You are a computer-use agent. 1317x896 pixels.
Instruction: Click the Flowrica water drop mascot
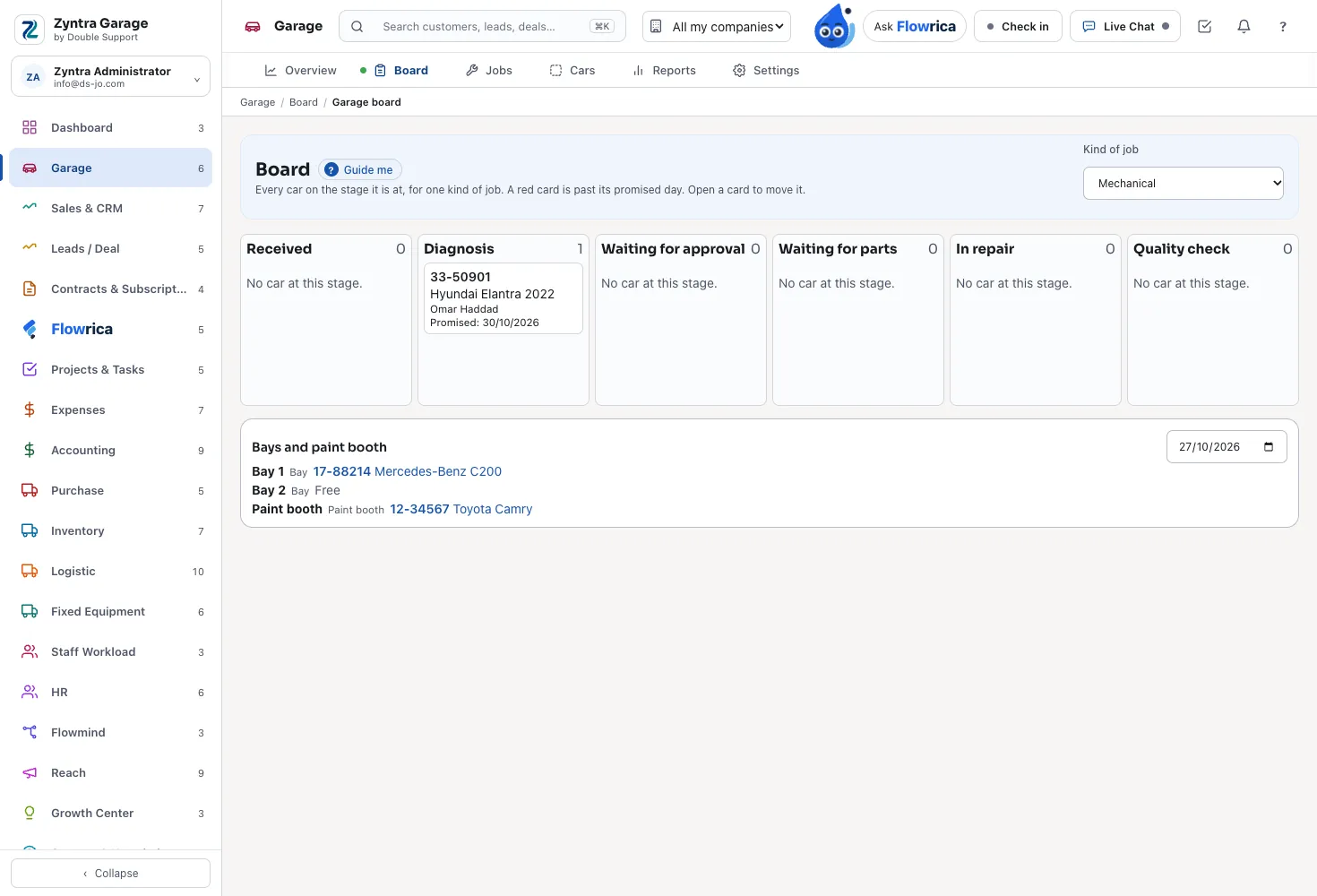(834, 26)
